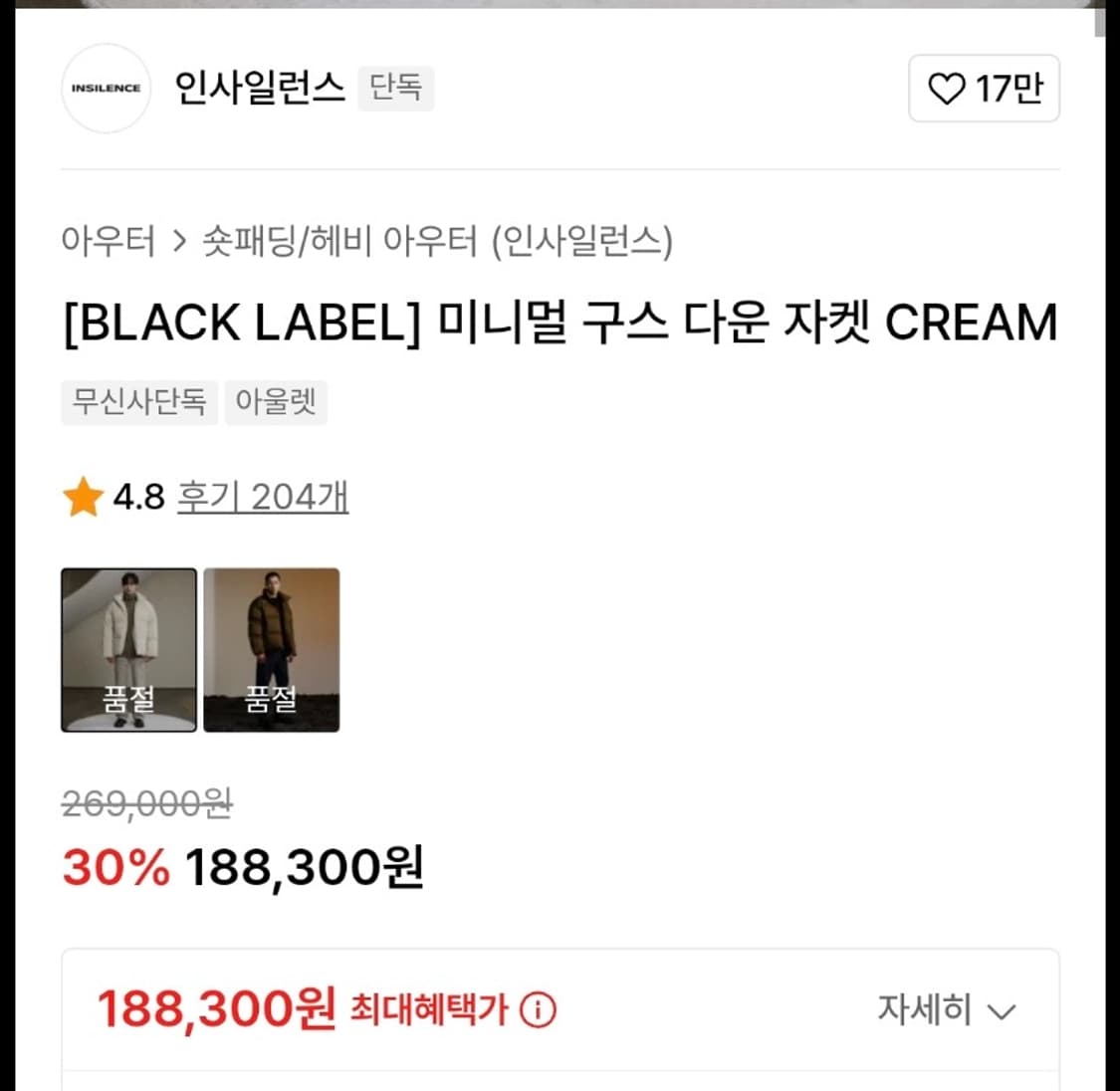Click the info icon beside 최대혜택가

click(539, 1011)
